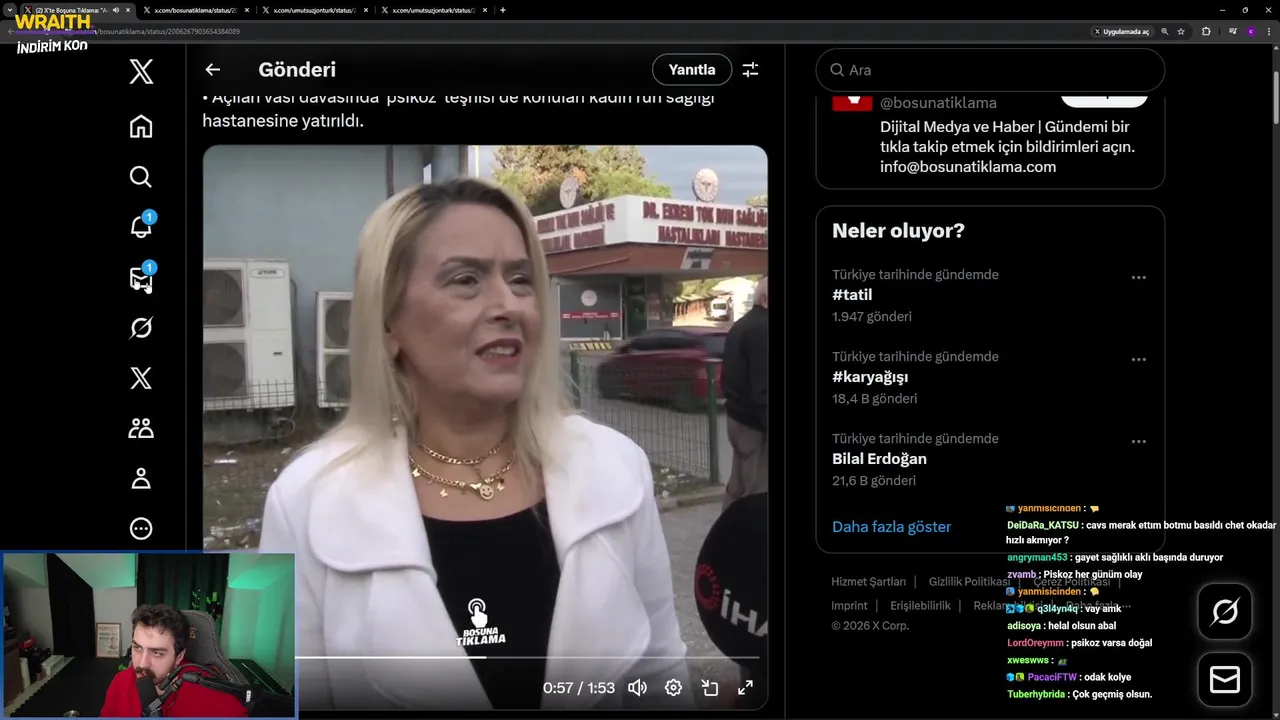1280x720 pixels.
Task: Open the floating messages envelope button
Action: 1224,680
